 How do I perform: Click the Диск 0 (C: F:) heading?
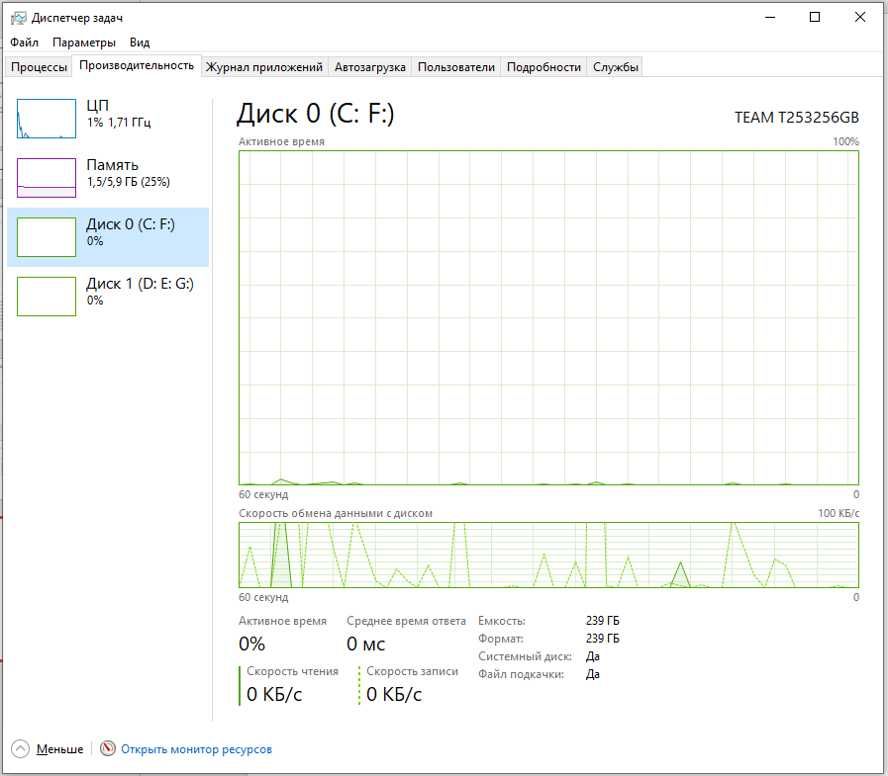pyautogui.click(x=315, y=114)
